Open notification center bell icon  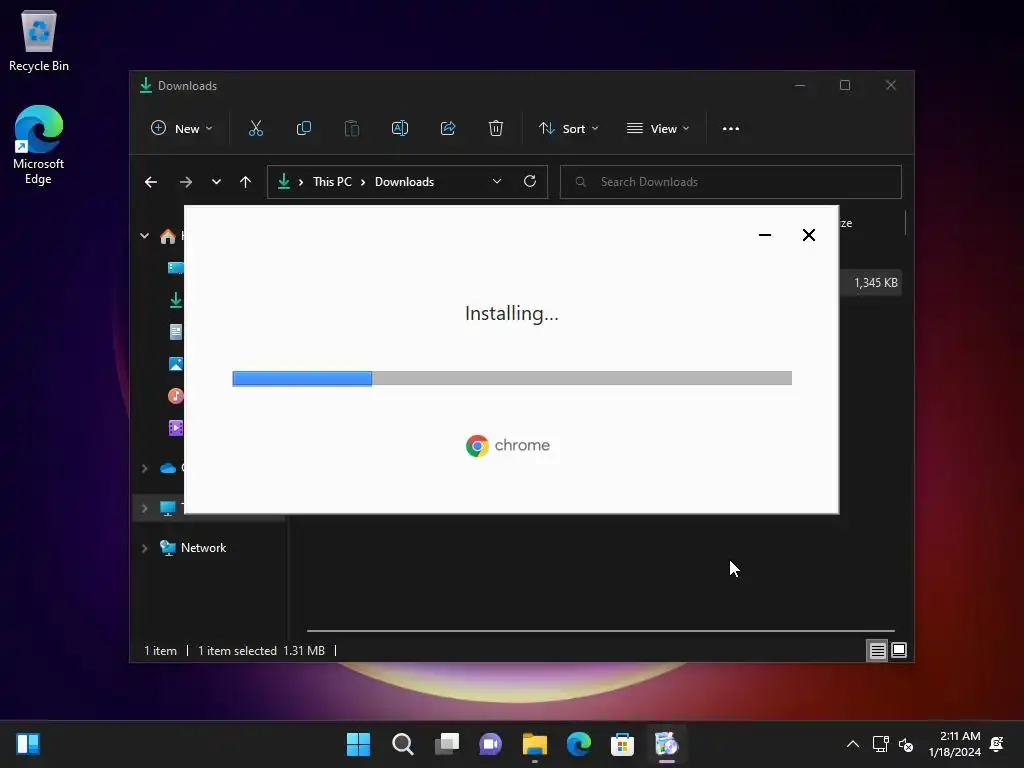pyautogui.click(x=997, y=744)
